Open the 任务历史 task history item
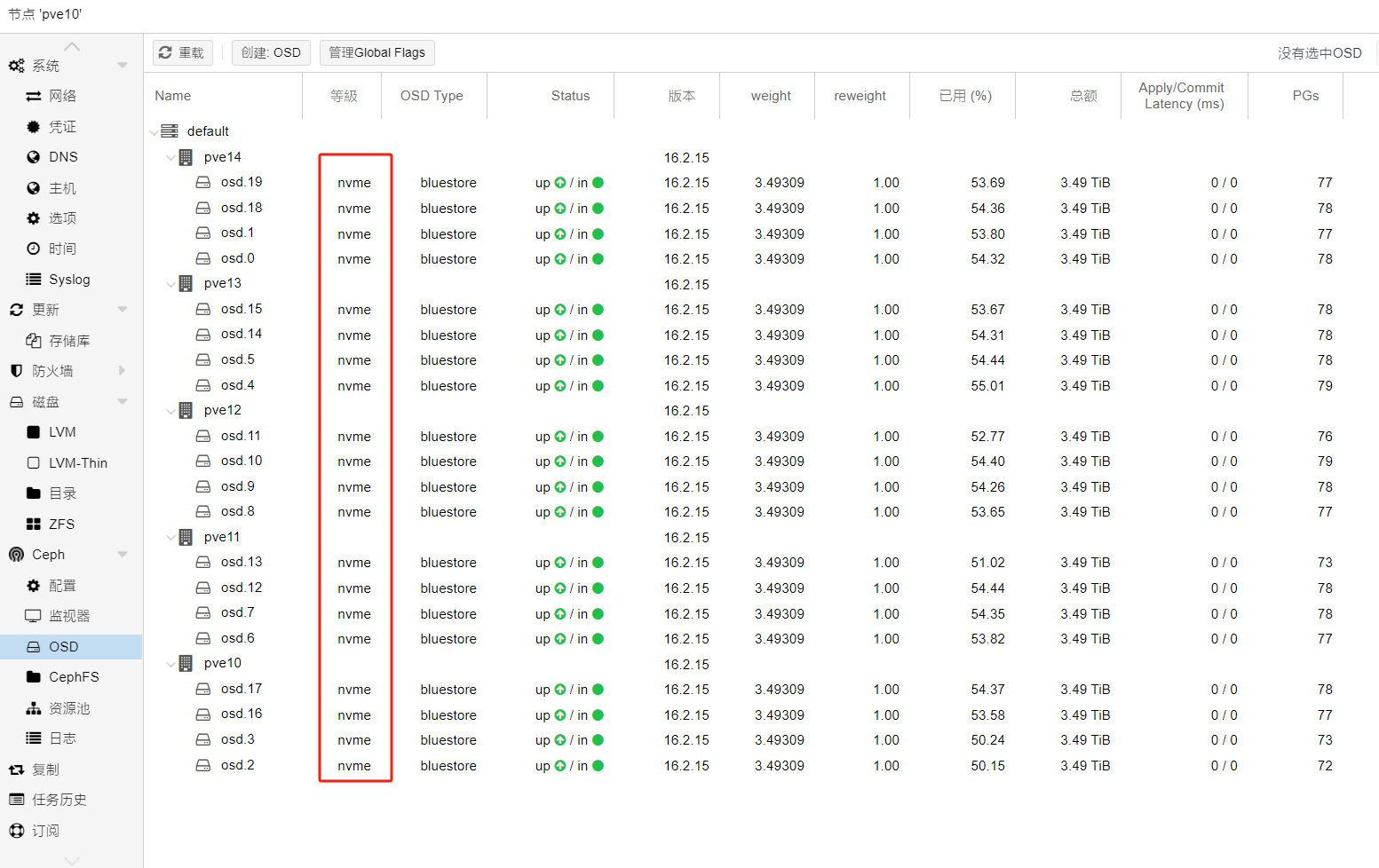Image resolution: width=1379 pixels, height=868 pixels. [x=71, y=800]
